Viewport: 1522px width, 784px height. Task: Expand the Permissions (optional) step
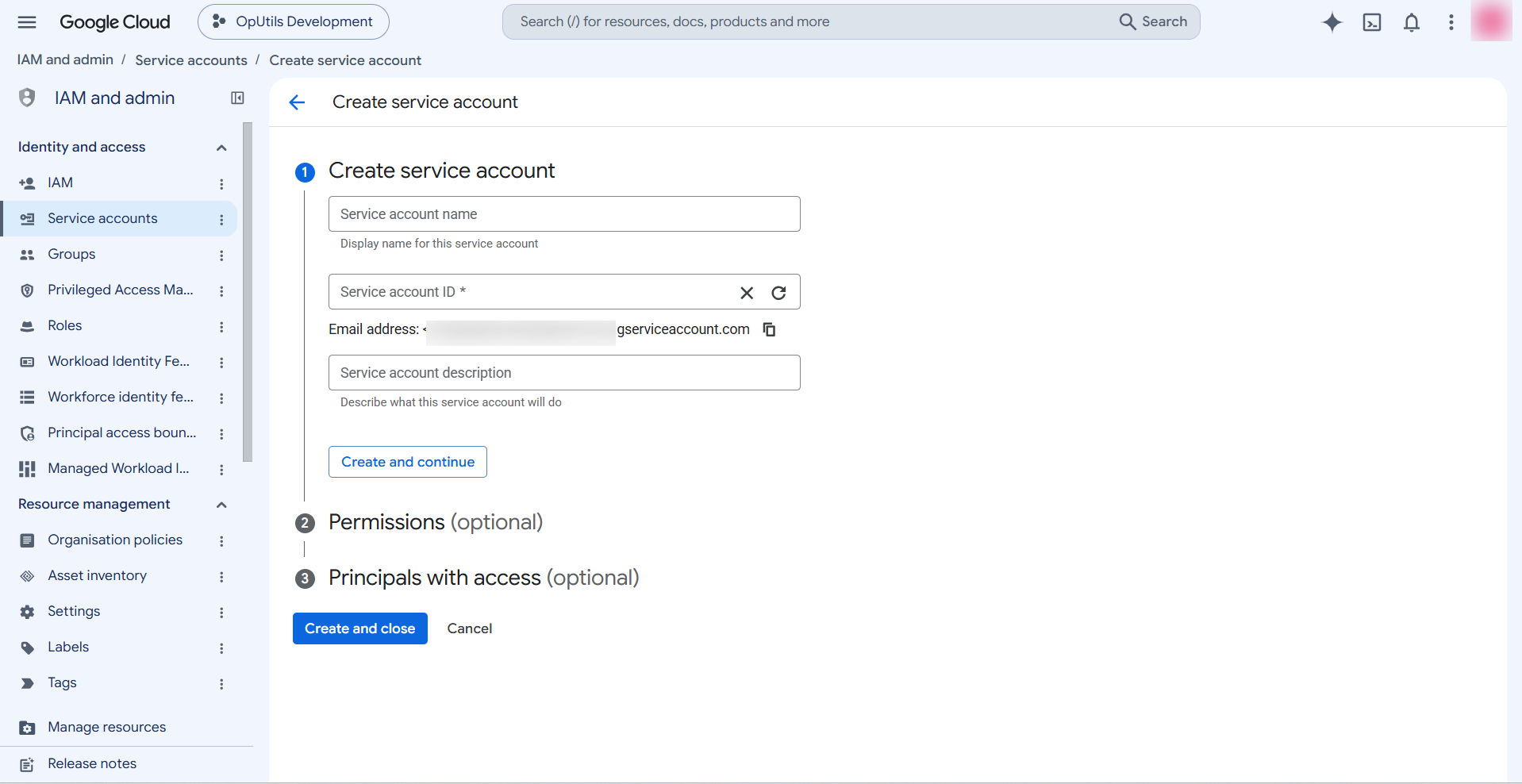click(436, 522)
